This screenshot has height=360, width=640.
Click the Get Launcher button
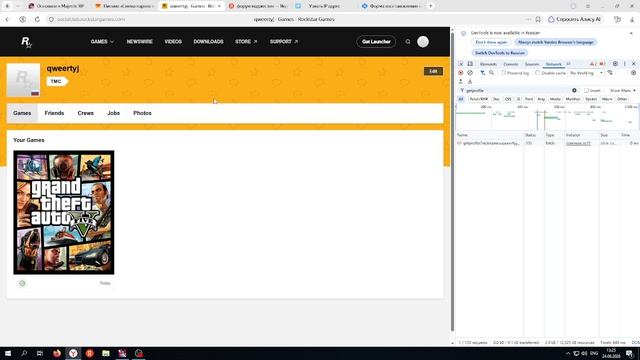376,42
